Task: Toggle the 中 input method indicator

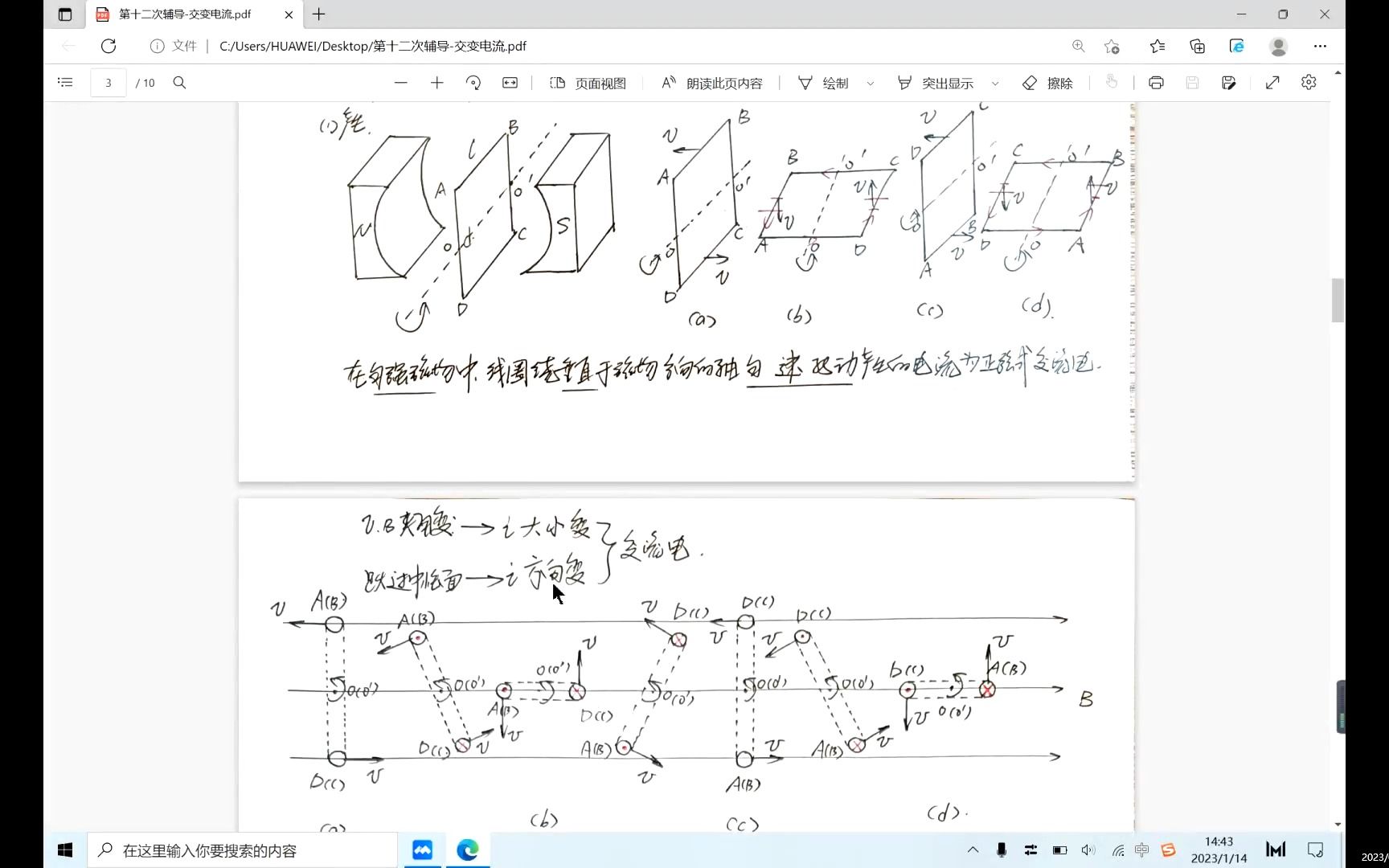Action: [1142, 850]
